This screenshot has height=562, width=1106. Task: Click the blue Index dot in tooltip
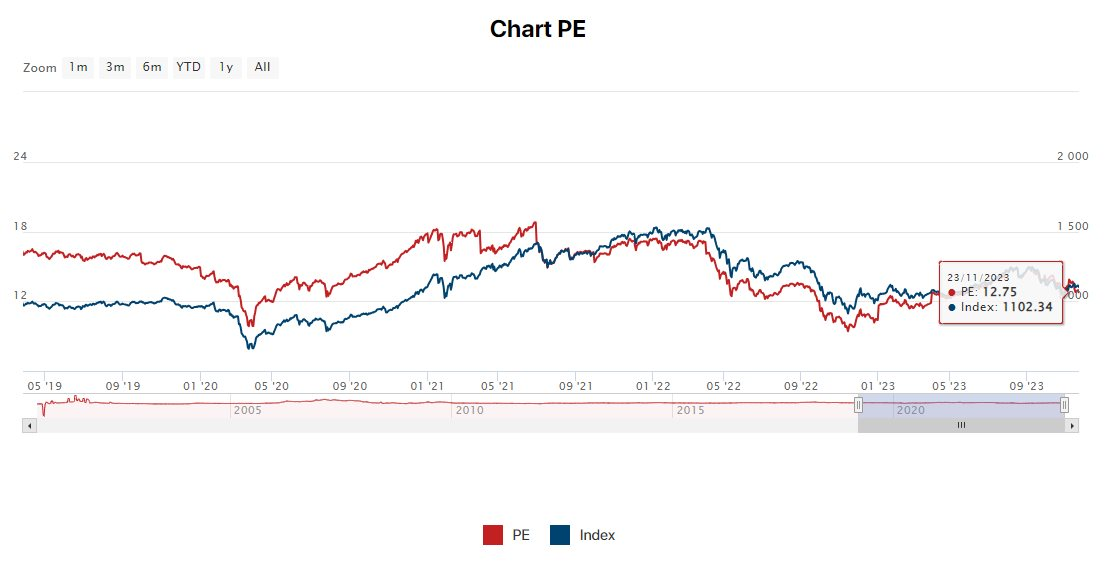click(x=951, y=307)
